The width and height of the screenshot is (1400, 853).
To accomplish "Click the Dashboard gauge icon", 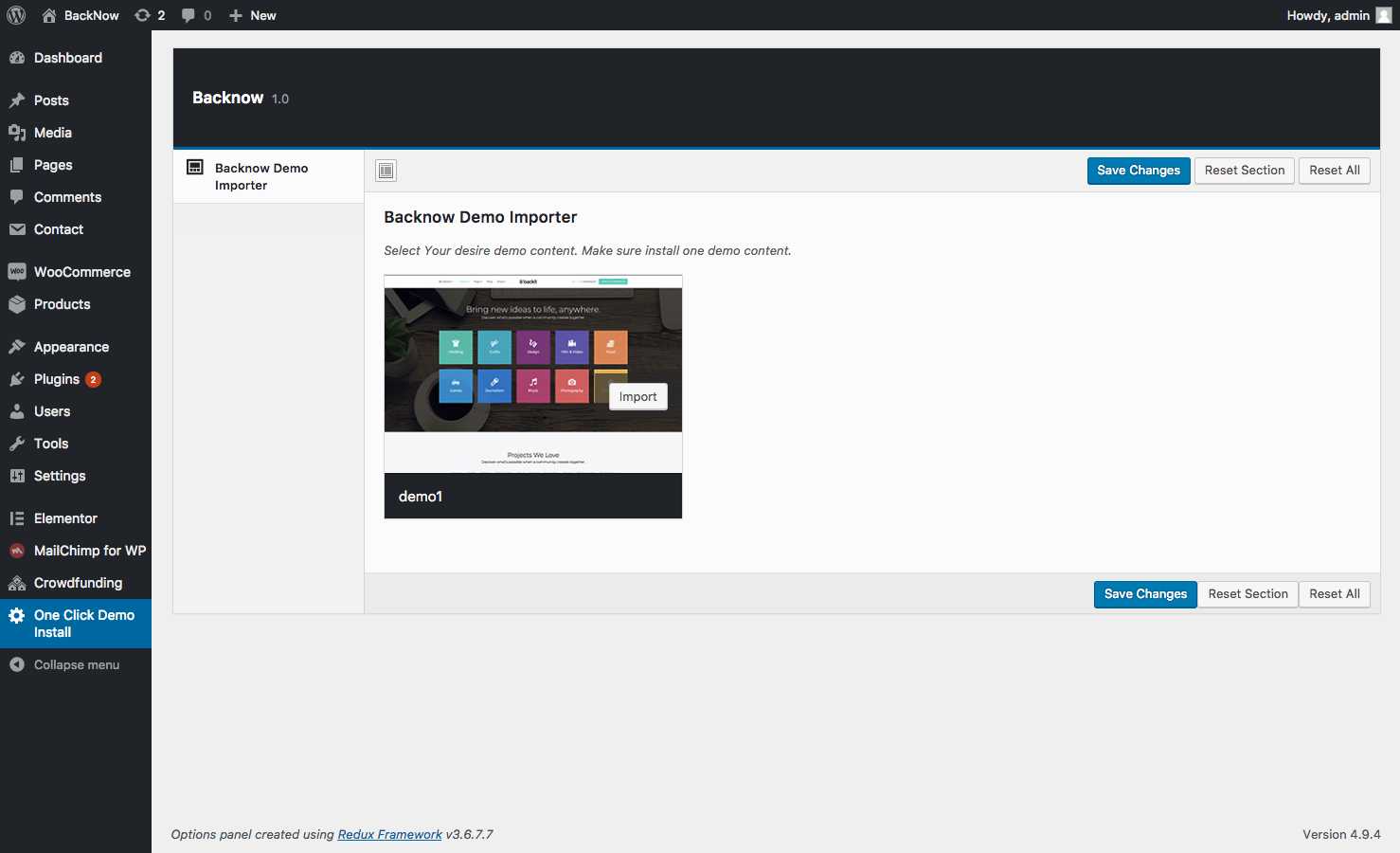I will click(17, 58).
